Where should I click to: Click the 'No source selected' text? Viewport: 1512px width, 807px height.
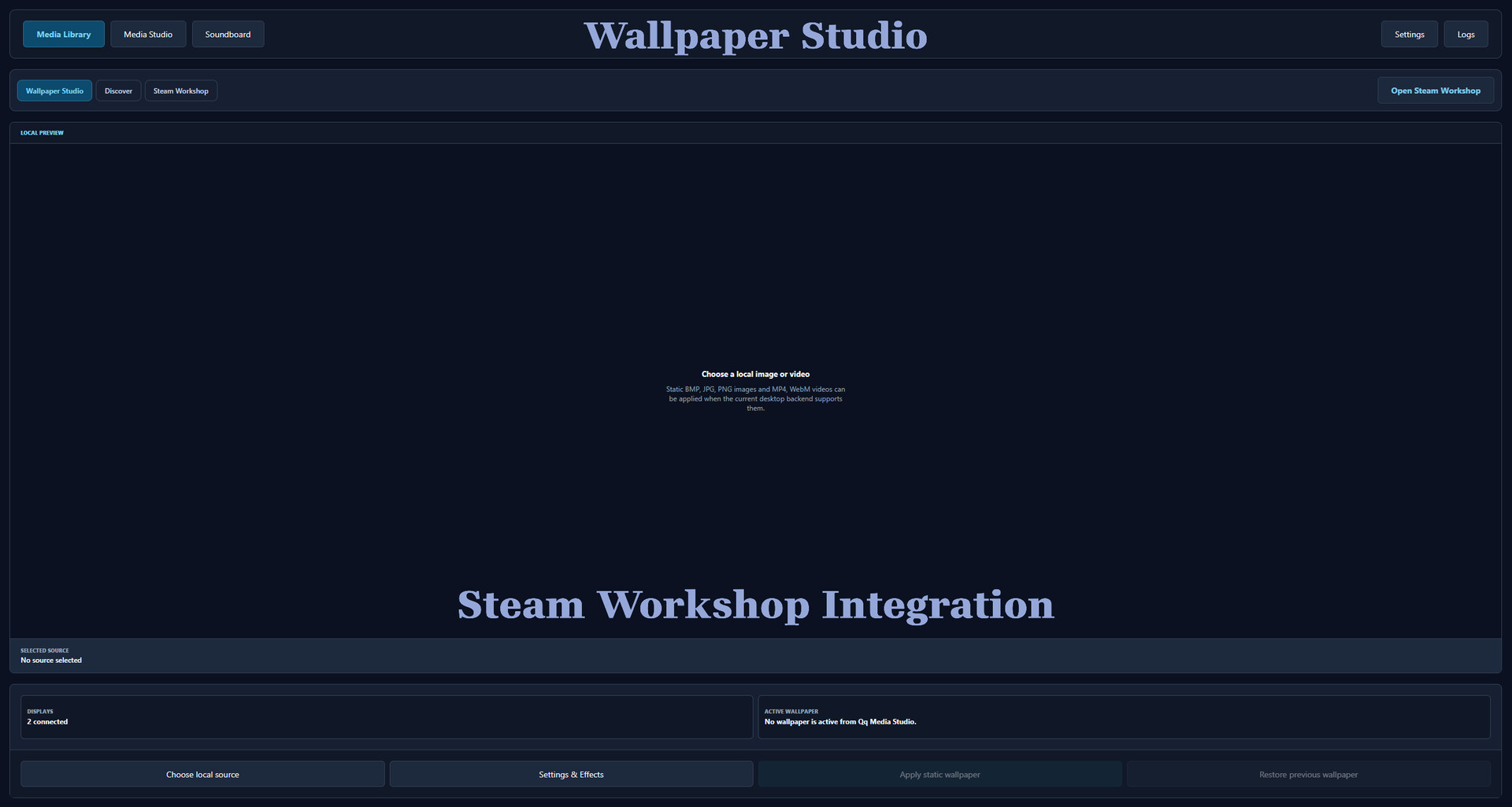coord(51,661)
